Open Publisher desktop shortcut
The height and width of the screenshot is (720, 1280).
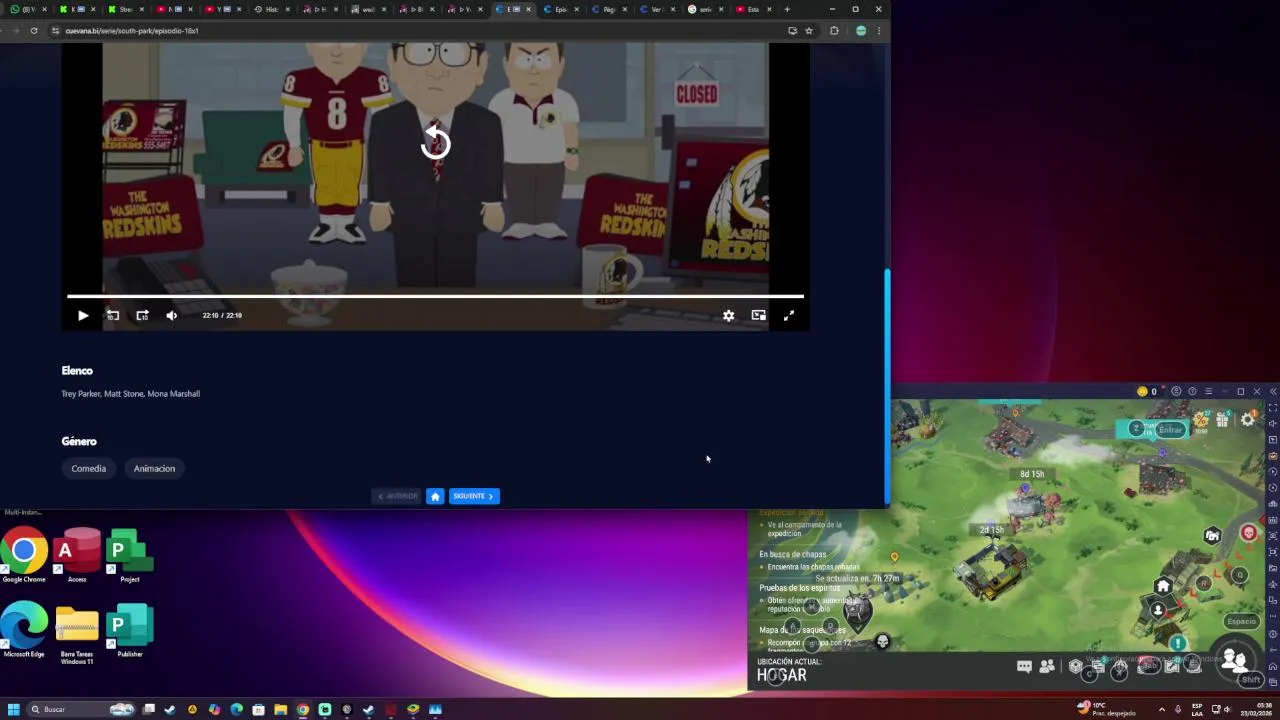pyautogui.click(x=129, y=630)
